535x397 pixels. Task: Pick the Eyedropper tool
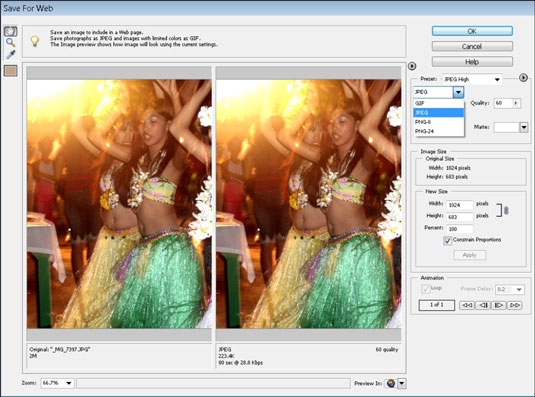coord(11,55)
